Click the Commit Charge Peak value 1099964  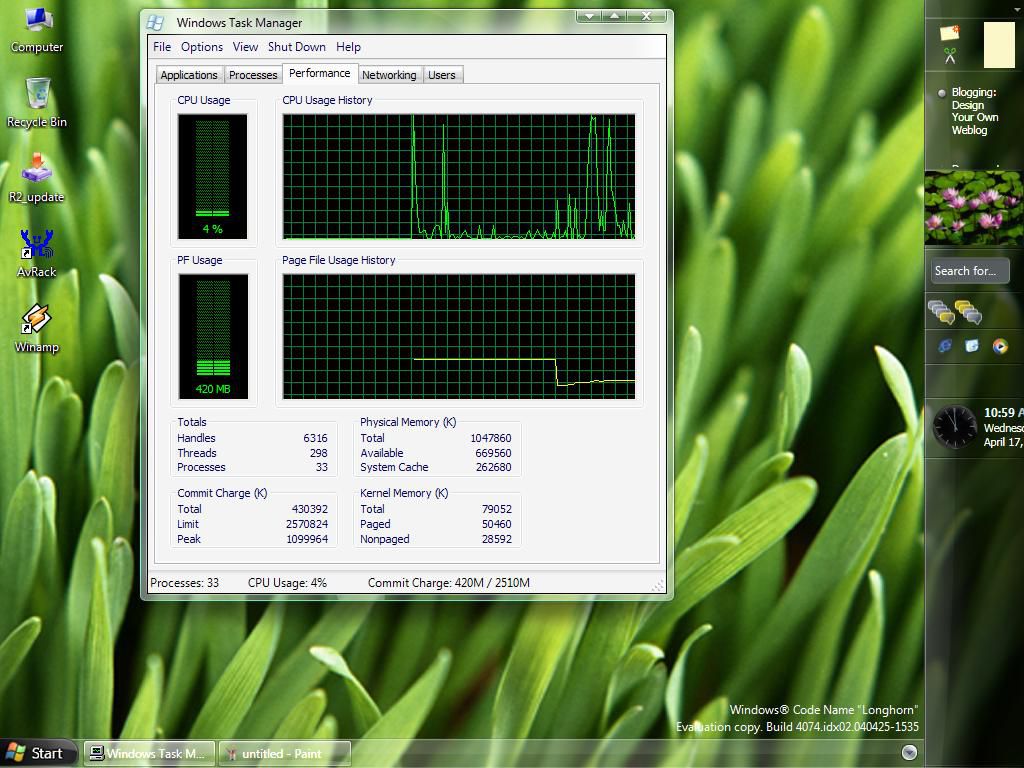click(307, 539)
